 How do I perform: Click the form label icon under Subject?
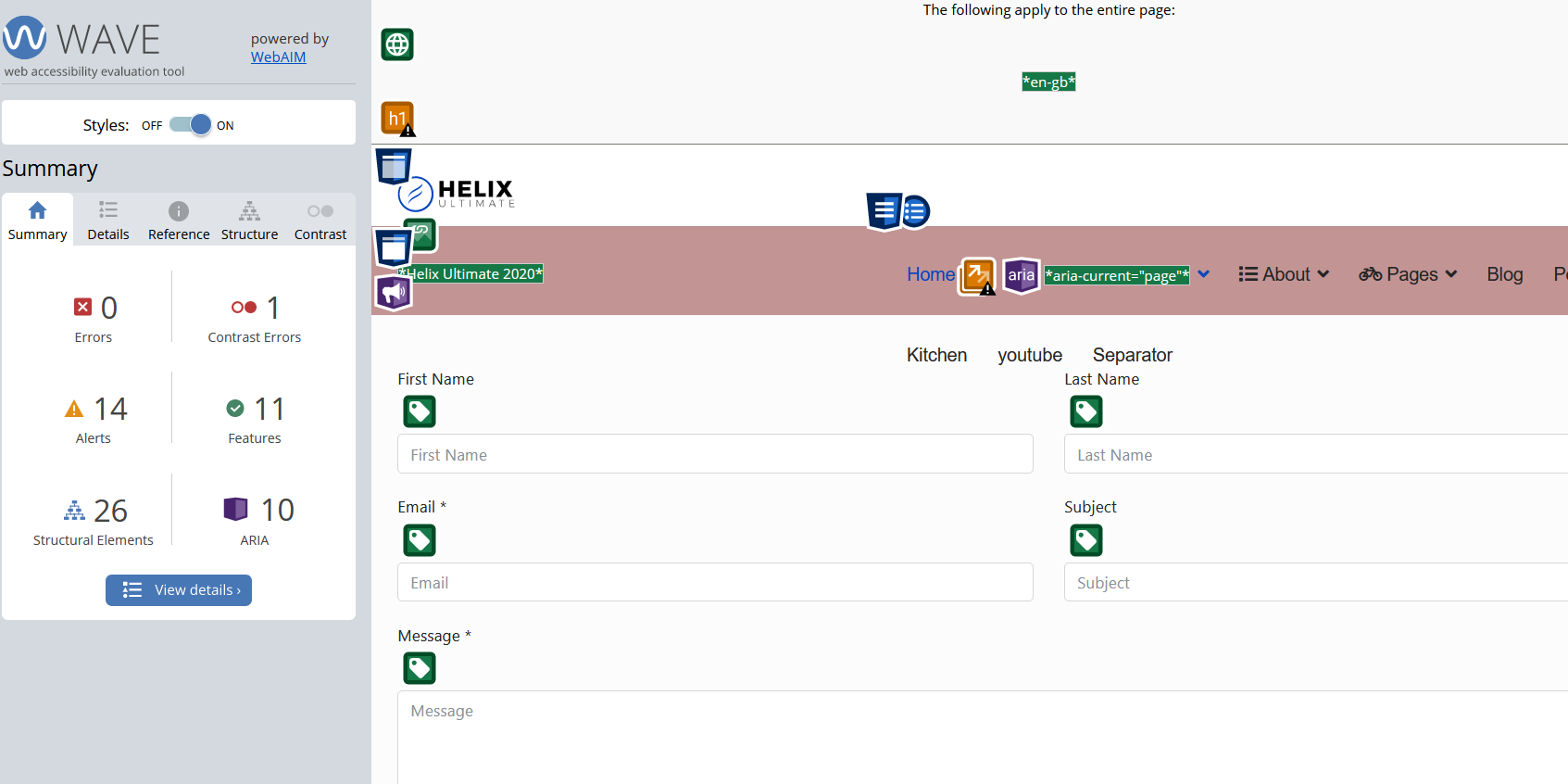(1086, 540)
